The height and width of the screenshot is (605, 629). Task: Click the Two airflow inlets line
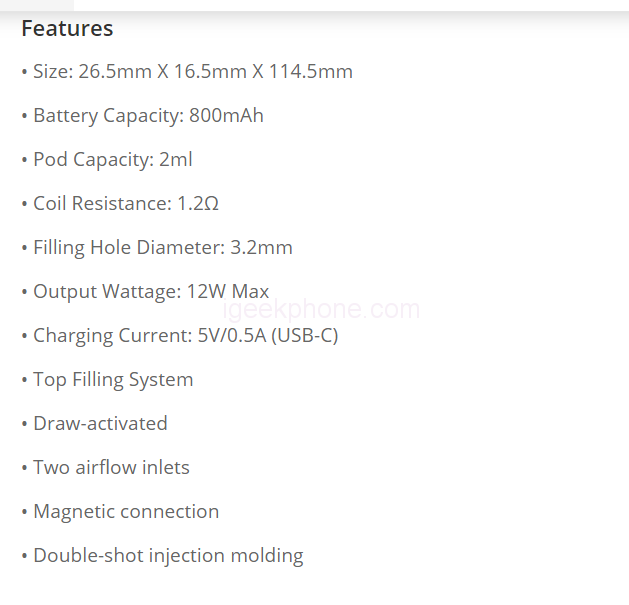[111, 468]
